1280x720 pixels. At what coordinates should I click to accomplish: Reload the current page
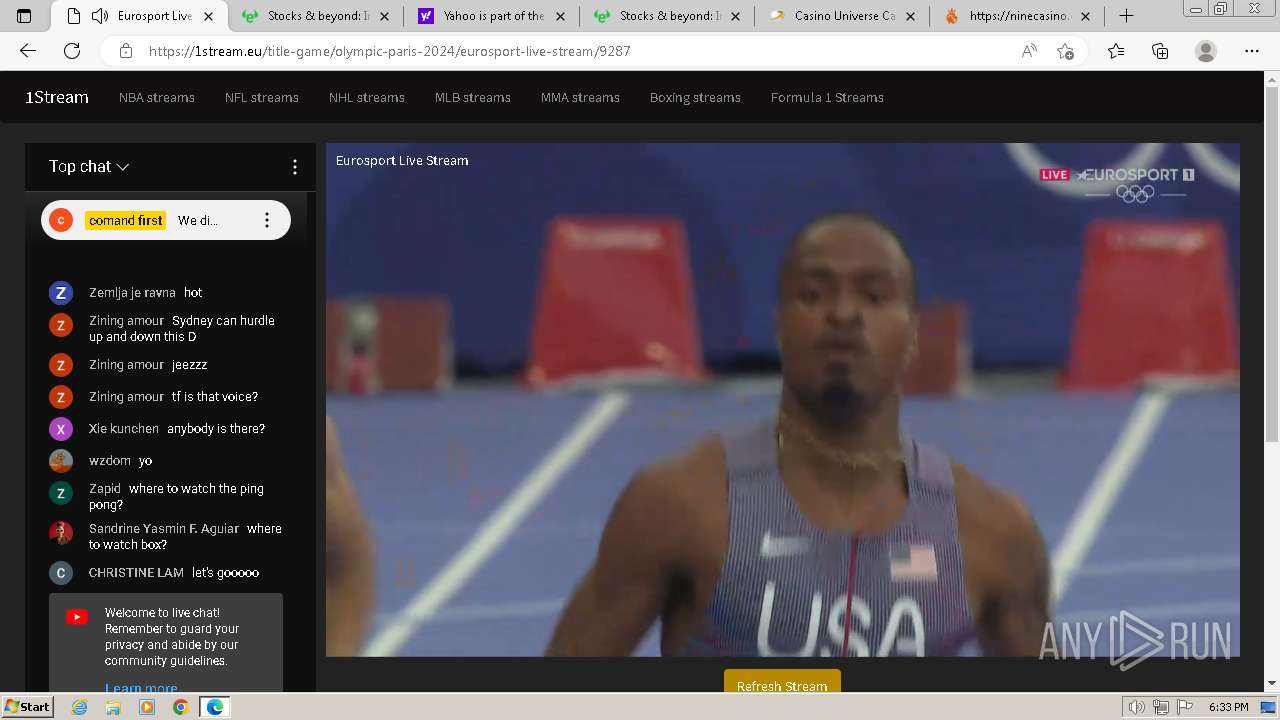point(72,51)
